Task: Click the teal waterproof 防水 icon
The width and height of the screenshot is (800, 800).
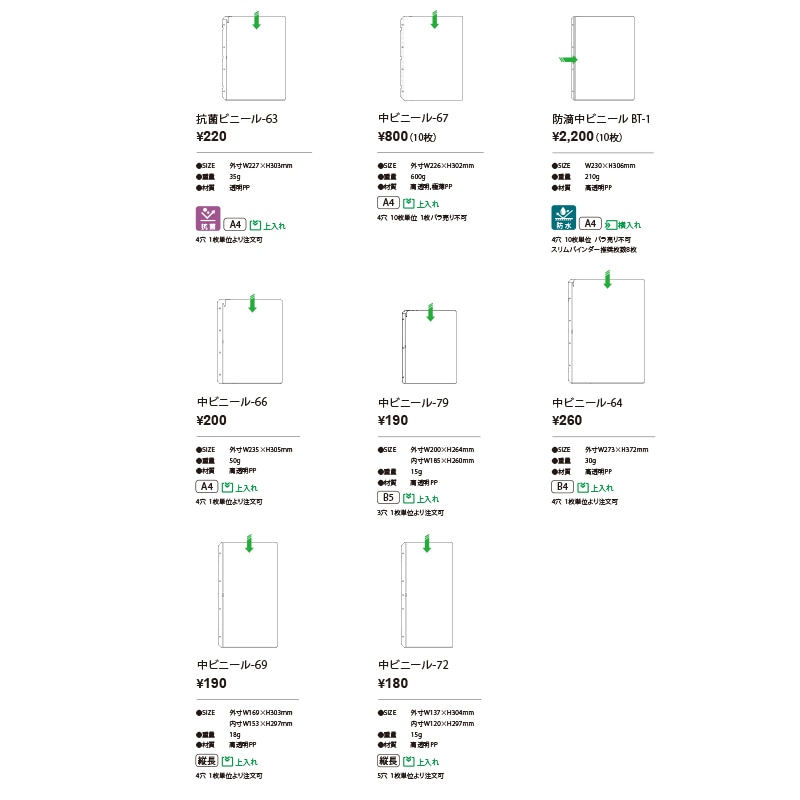Action: click(563, 217)
